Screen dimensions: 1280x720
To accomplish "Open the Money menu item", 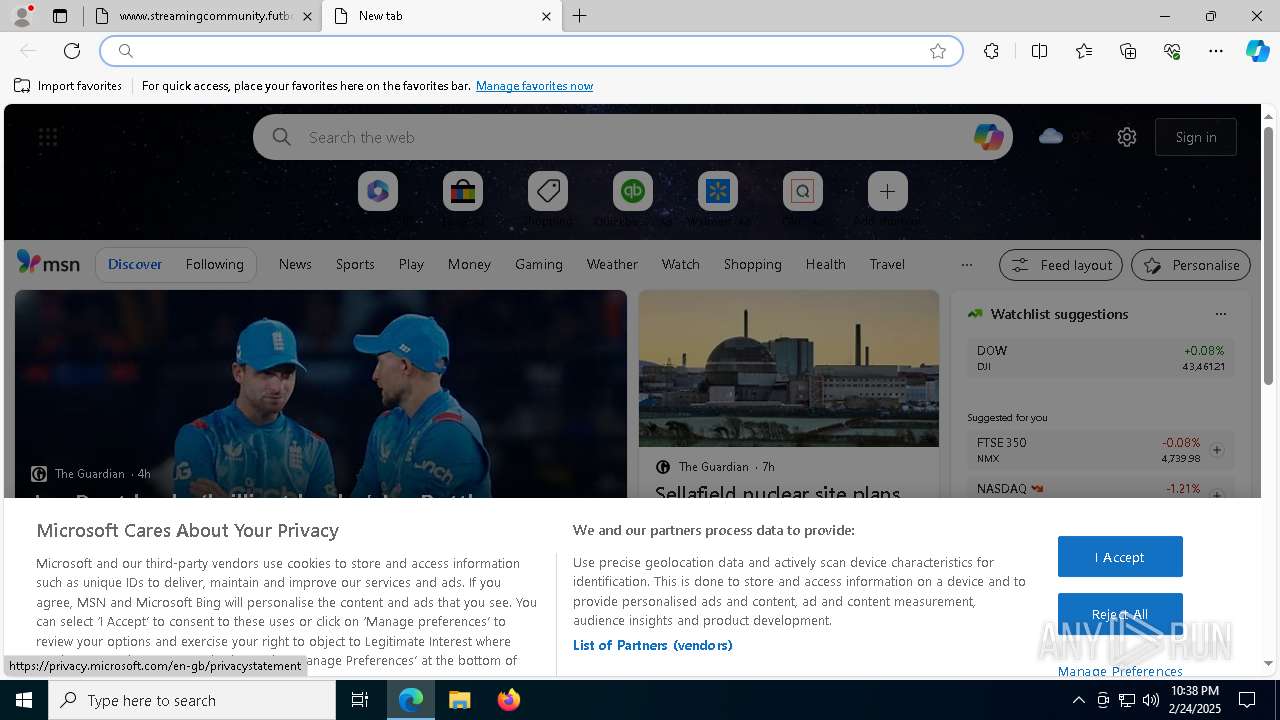I will [x=469, y=264].
